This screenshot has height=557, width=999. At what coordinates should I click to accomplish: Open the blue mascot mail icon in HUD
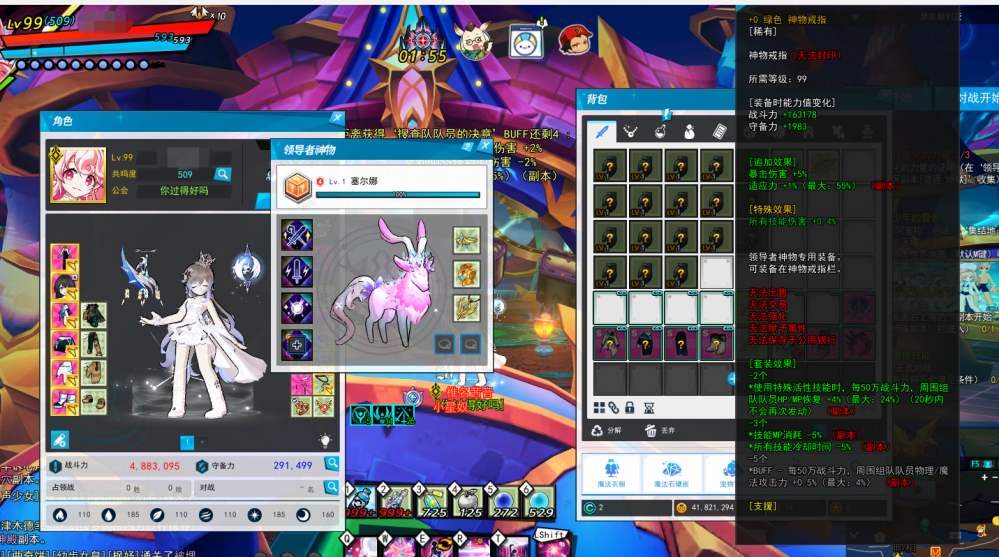point(526,41)
